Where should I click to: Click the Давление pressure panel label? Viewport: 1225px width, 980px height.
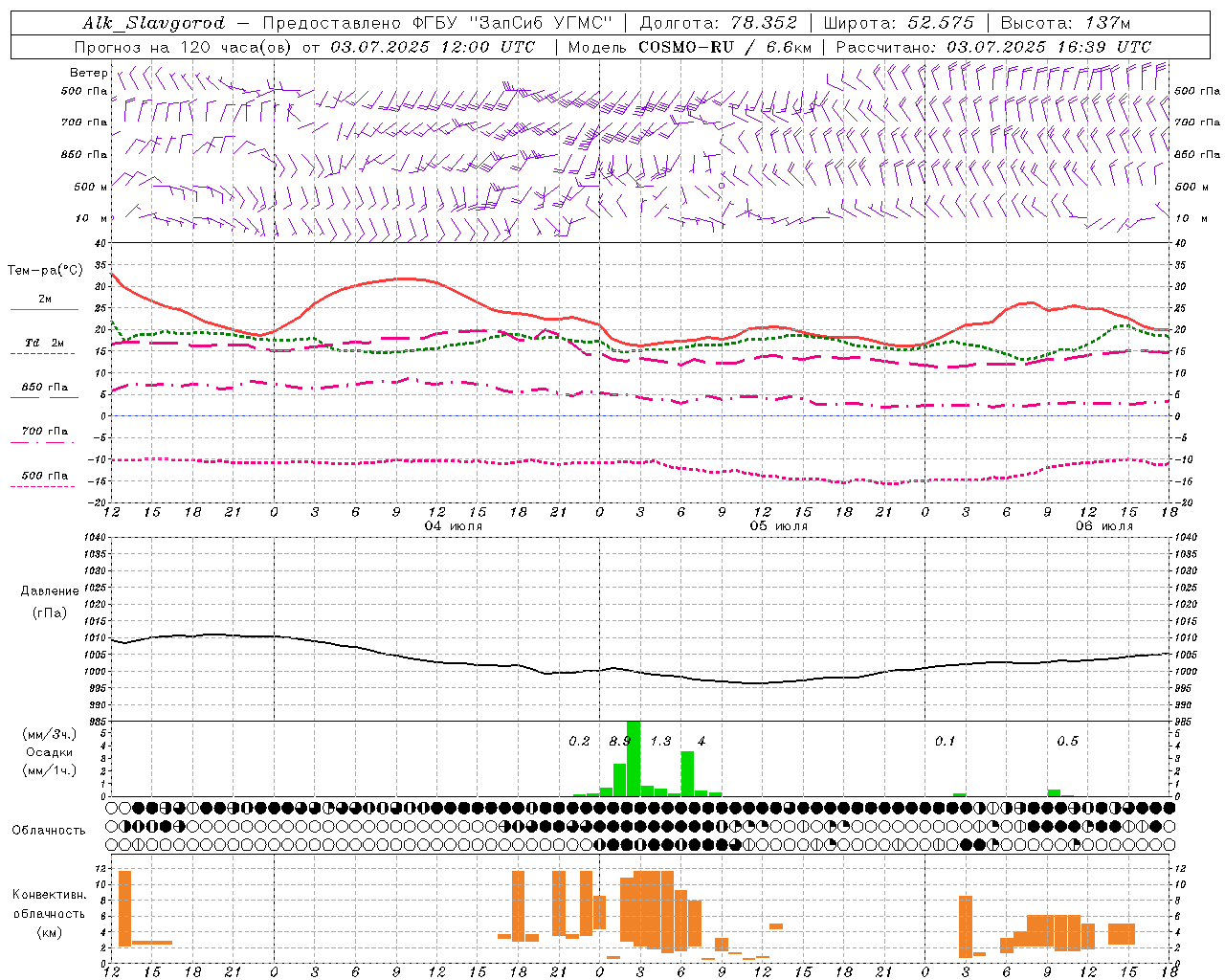tap(50, 591)
